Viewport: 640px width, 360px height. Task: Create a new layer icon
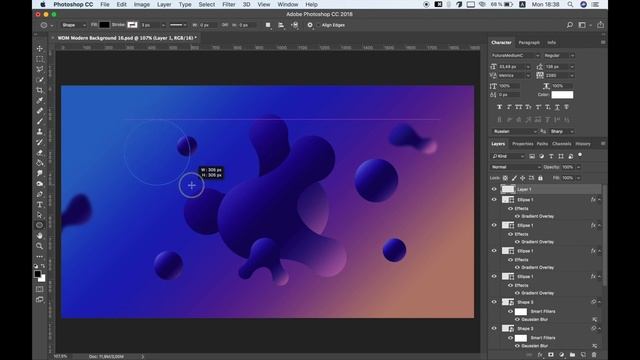(x=583, y=355)
